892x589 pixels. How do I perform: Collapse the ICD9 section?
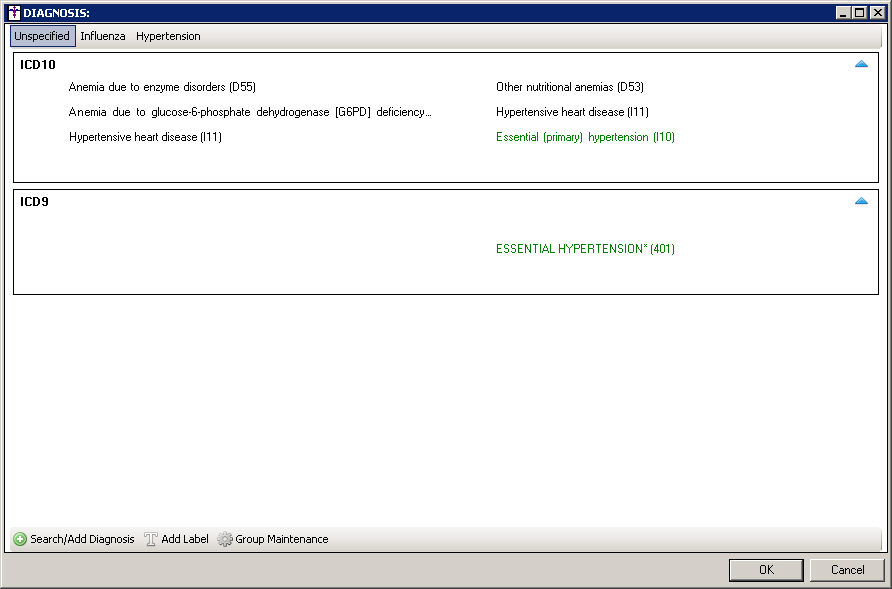click(861, 201)
